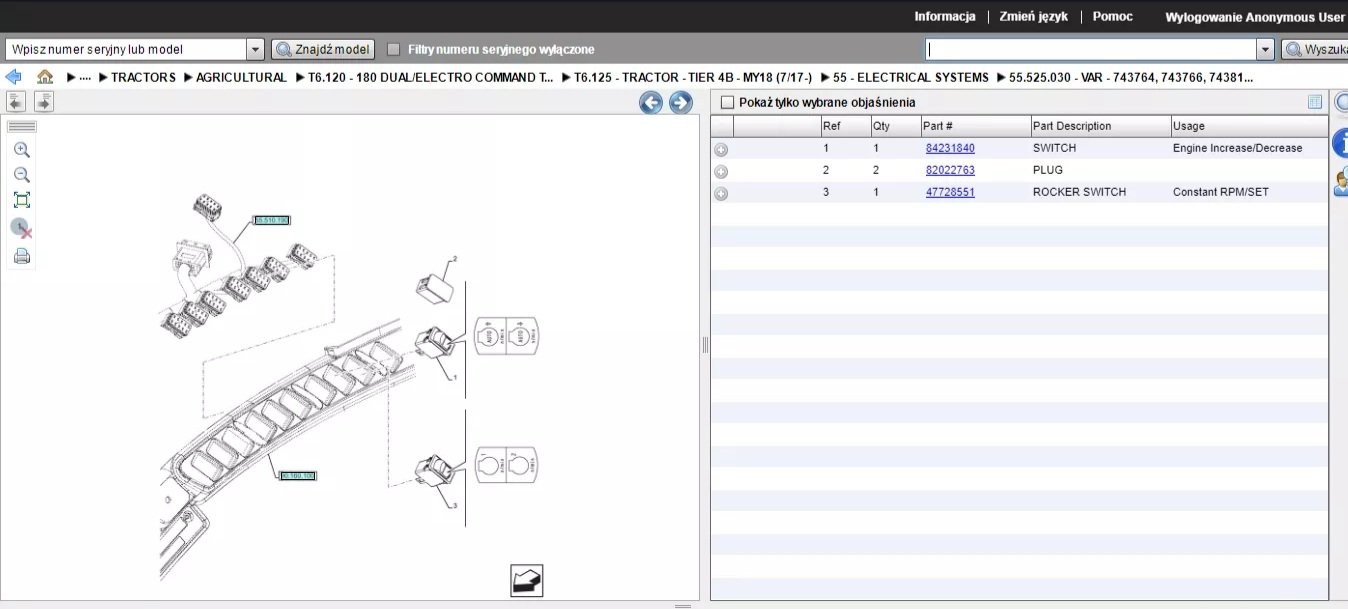Toggle the serial number filter checkbox
The width and height of the screenshot is (1348, 609).
point(394,49)
